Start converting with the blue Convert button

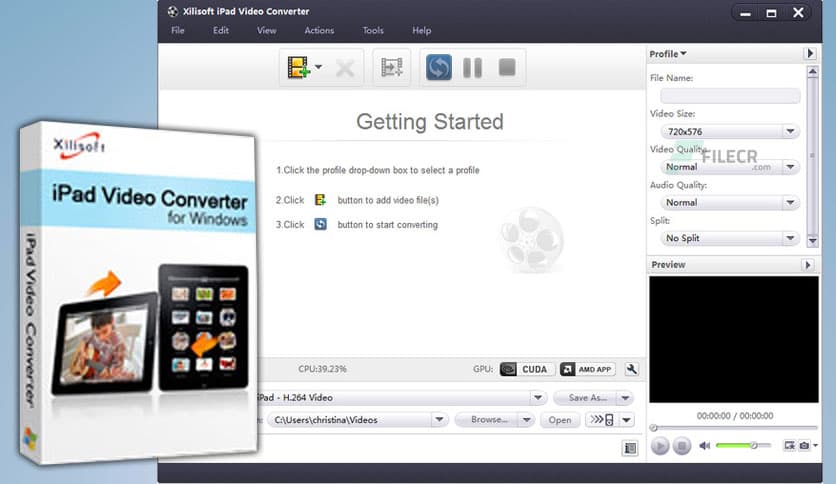[438, 67]
